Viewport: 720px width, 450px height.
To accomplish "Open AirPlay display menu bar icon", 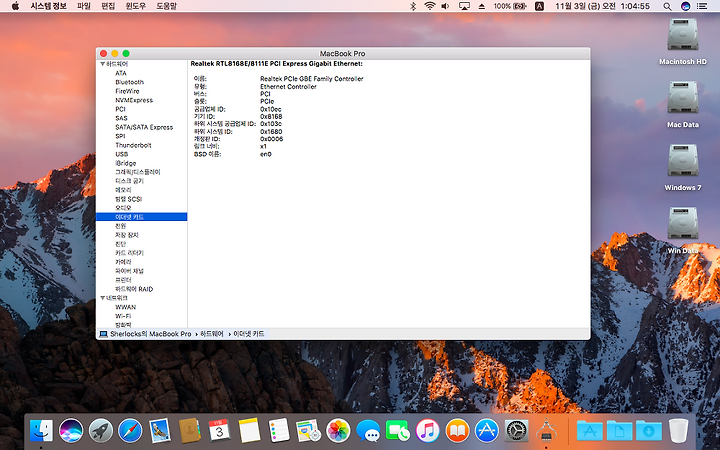I will (464, 6).
